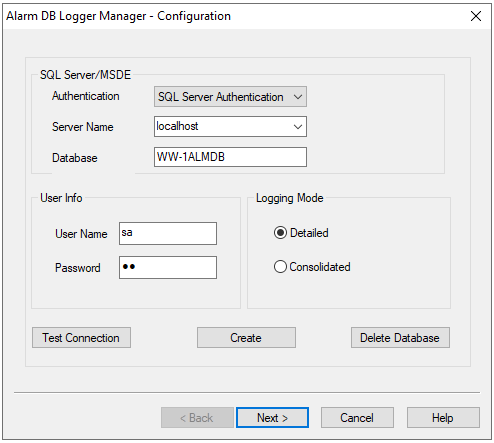Open the Authentication combo box
This screenshot has width=494, height=443.
coord(230,97)
